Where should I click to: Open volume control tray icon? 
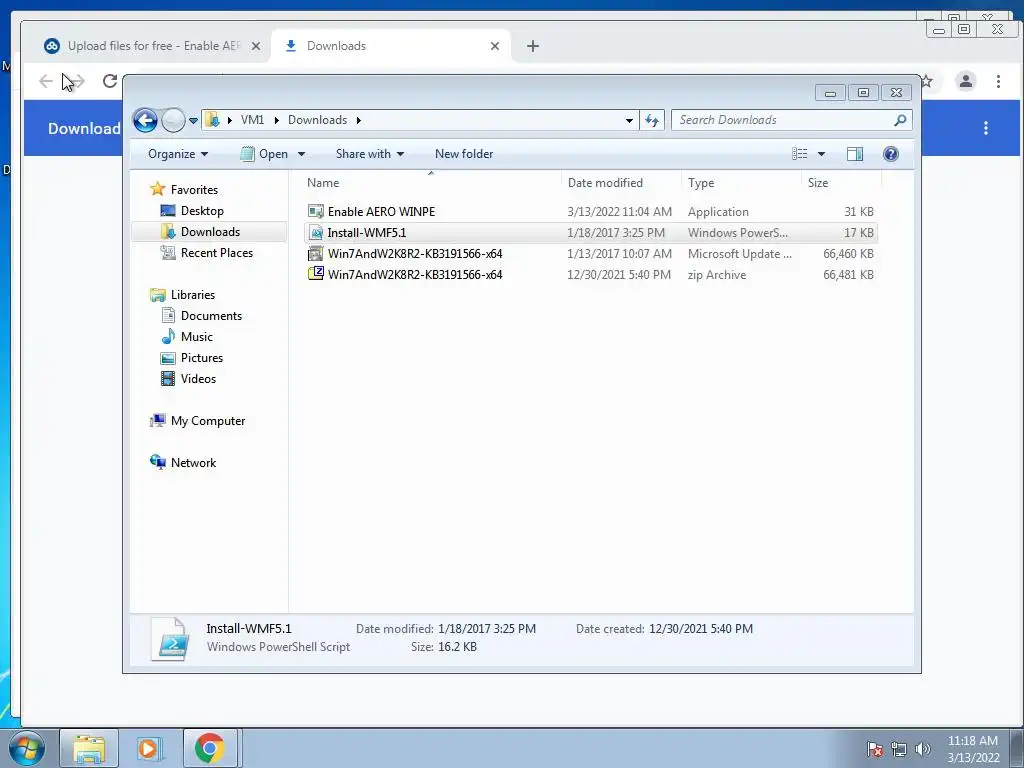922,750
